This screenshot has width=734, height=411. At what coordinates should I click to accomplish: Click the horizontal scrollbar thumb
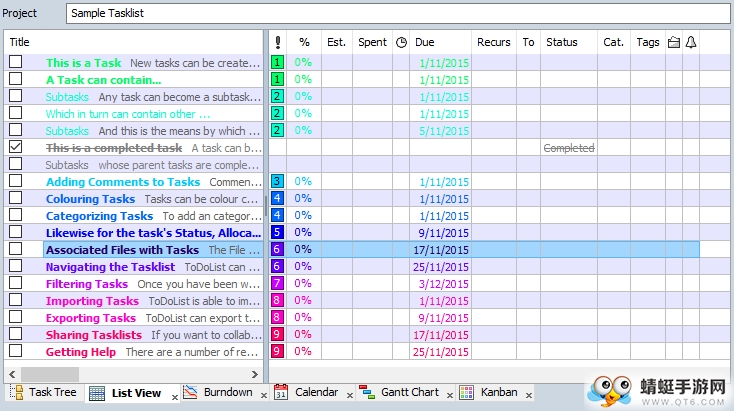(50, 374)
